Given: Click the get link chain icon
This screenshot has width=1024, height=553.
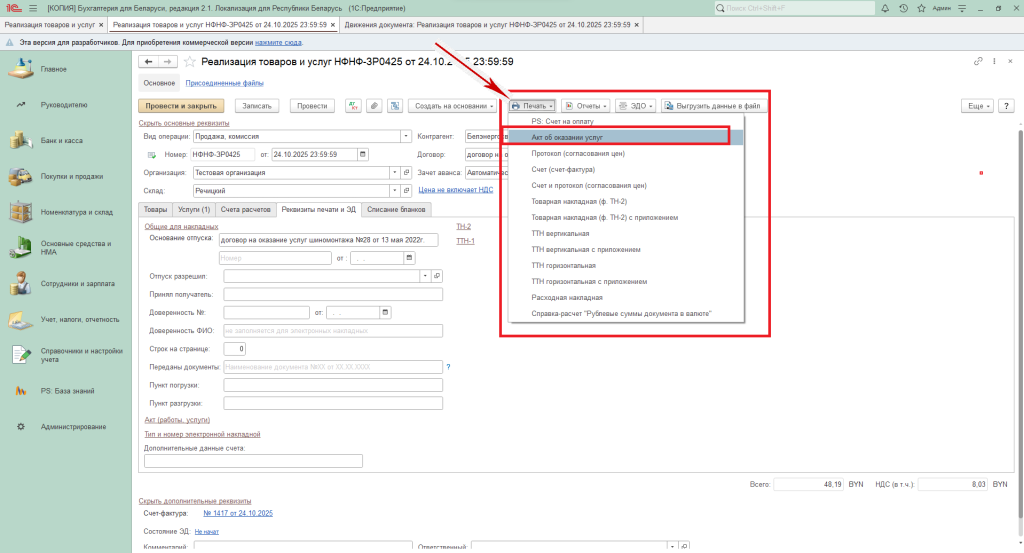Looking at the screenshot, I should click(979, 62).
